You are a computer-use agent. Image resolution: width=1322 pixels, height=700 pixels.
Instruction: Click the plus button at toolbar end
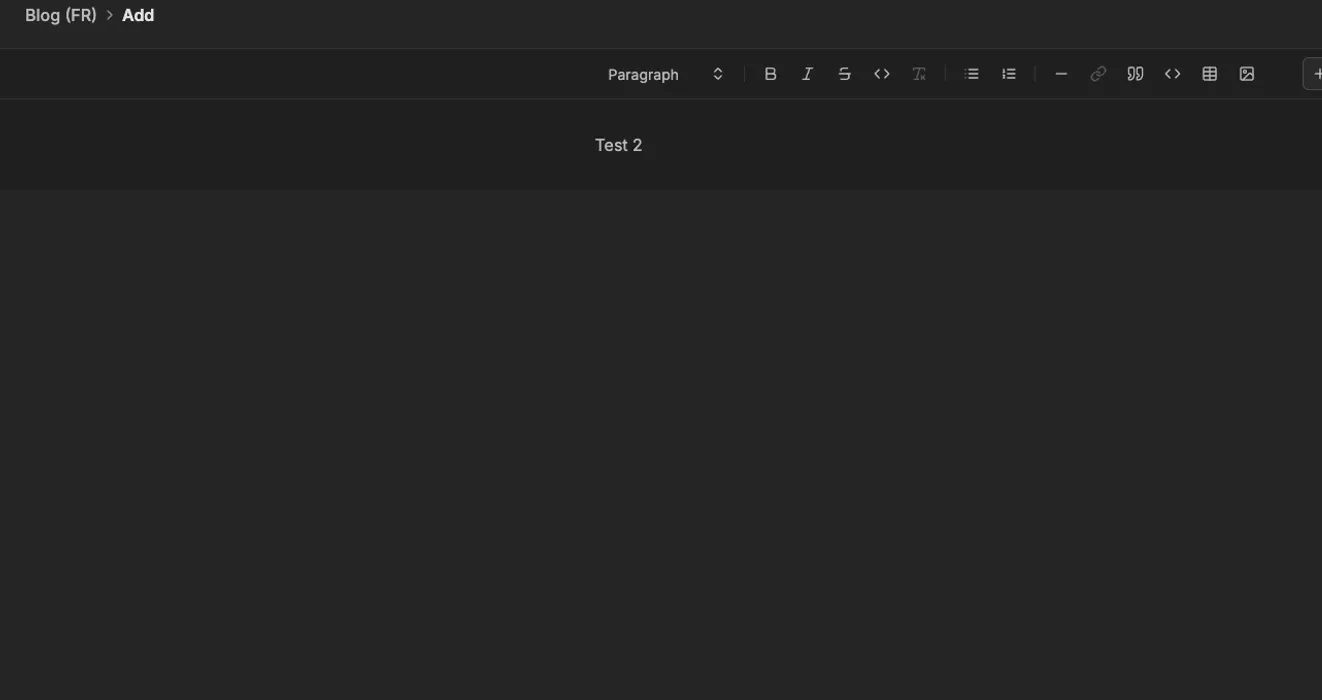pos(1315,74)
